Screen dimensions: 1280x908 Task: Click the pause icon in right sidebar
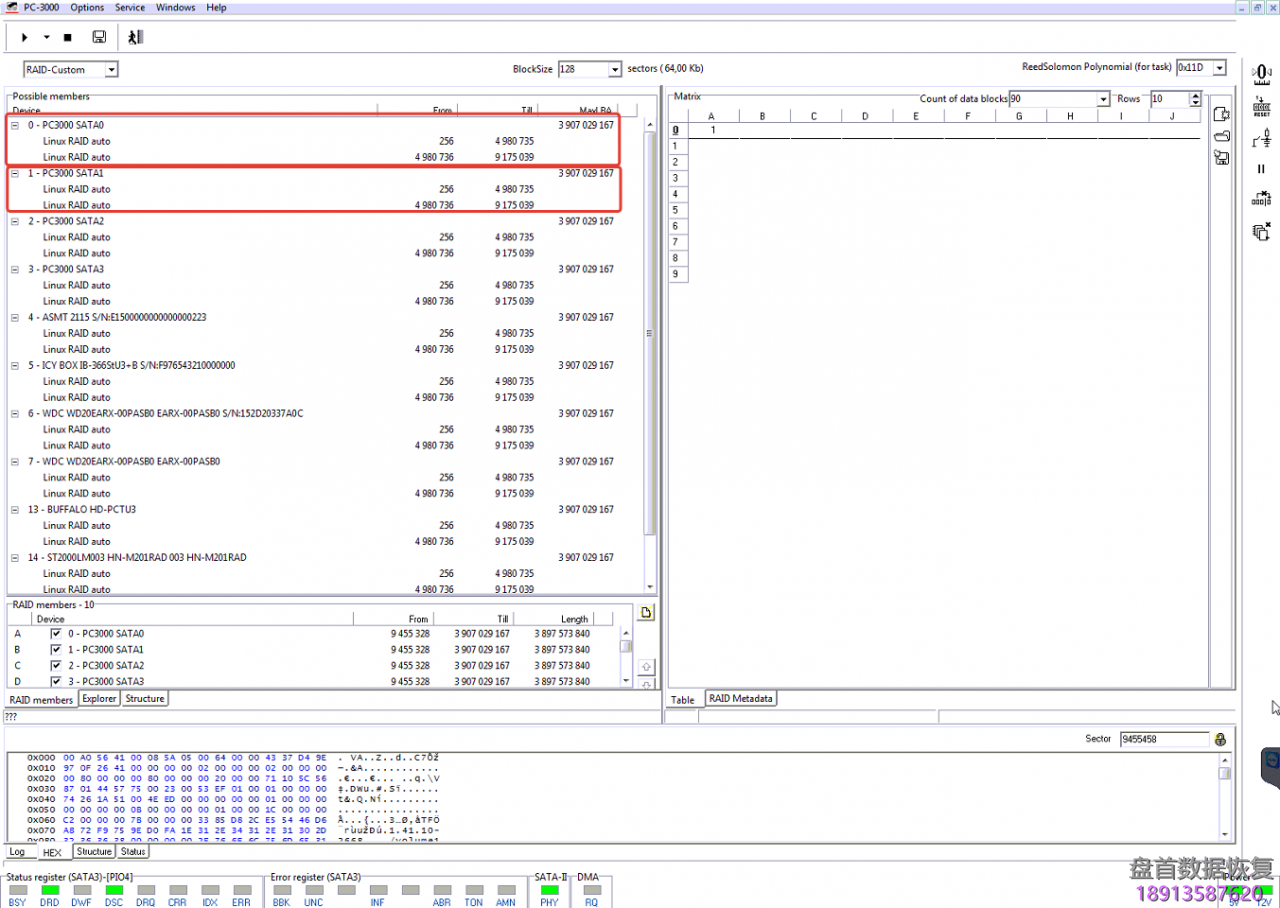tap(1261, 169)
